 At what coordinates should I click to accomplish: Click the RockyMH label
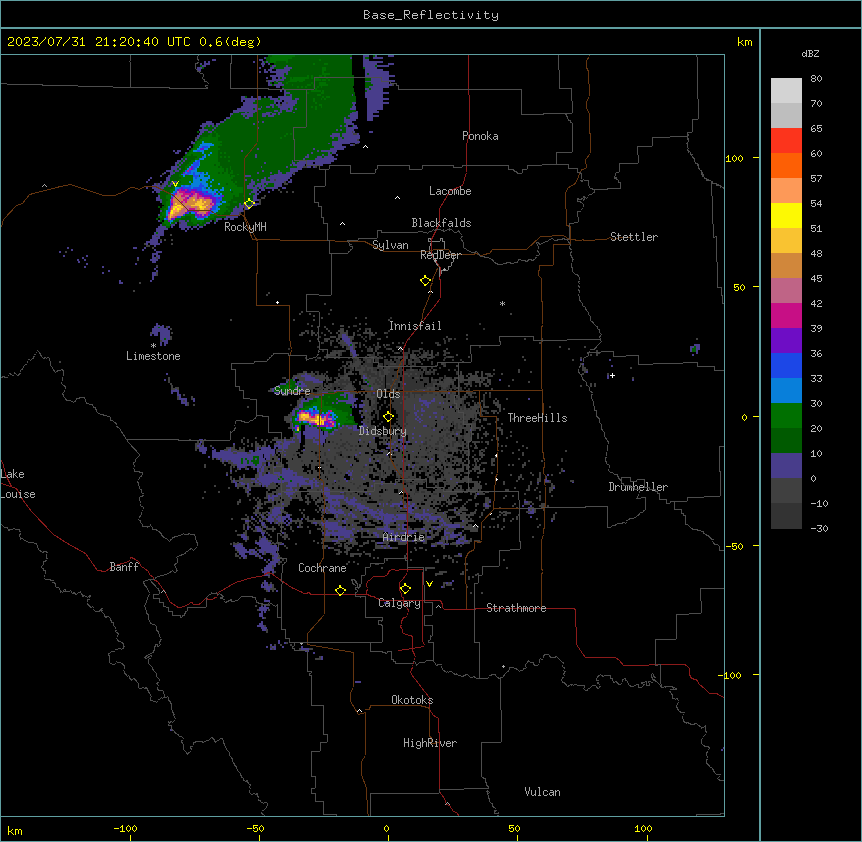tap(245, 227)
